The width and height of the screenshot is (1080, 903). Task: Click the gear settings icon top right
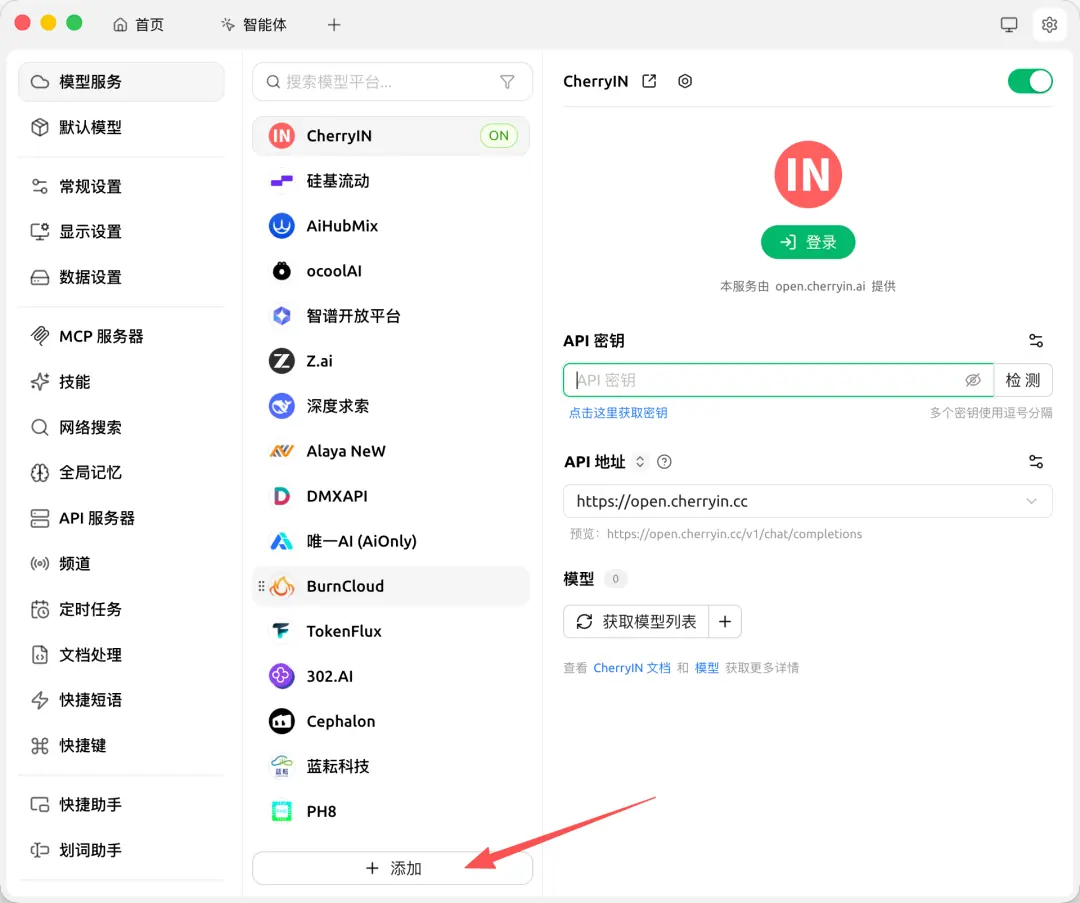(1049, 25)
